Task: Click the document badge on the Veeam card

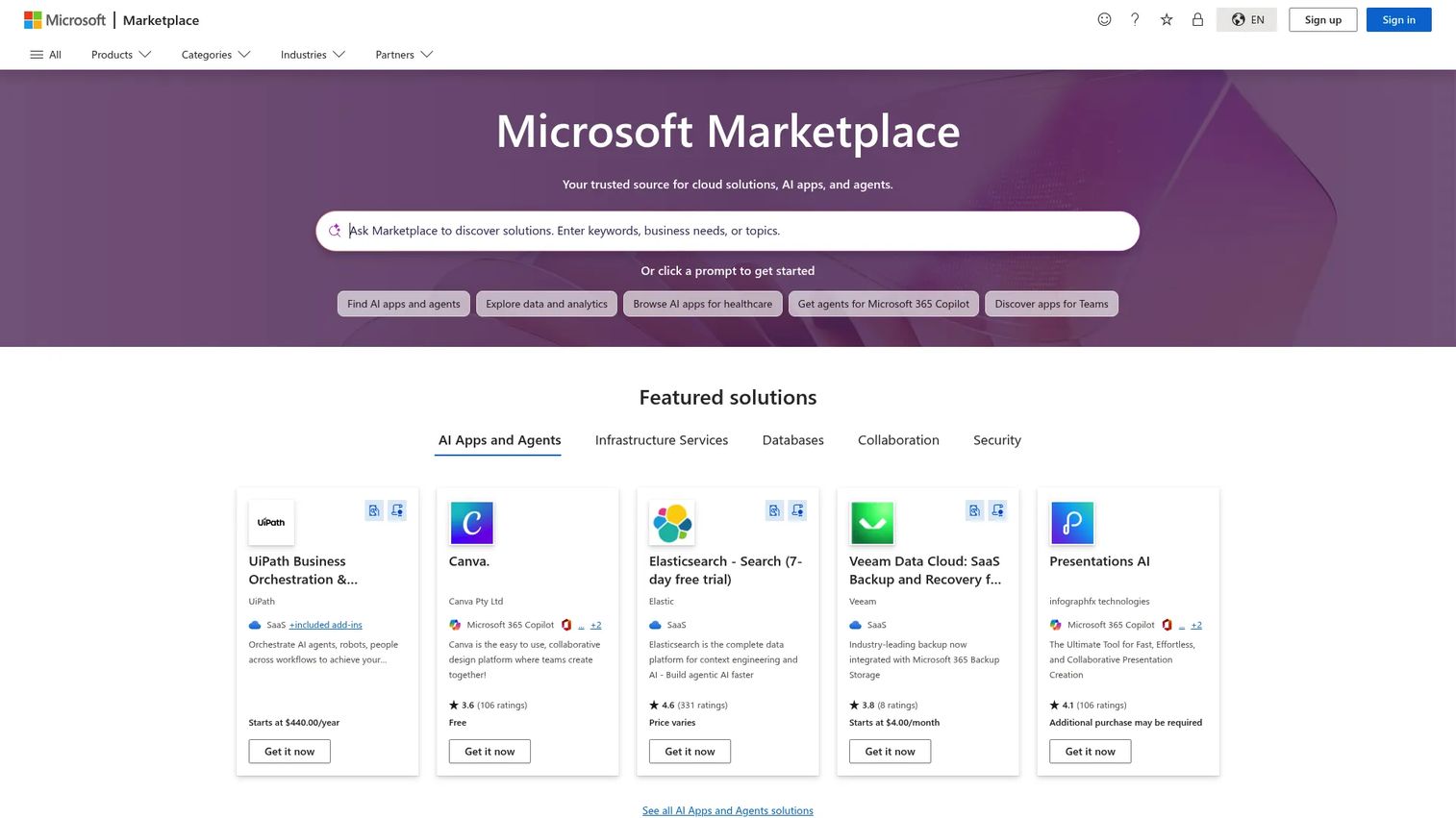Action: pyautogui.click(x=974, y=510)
